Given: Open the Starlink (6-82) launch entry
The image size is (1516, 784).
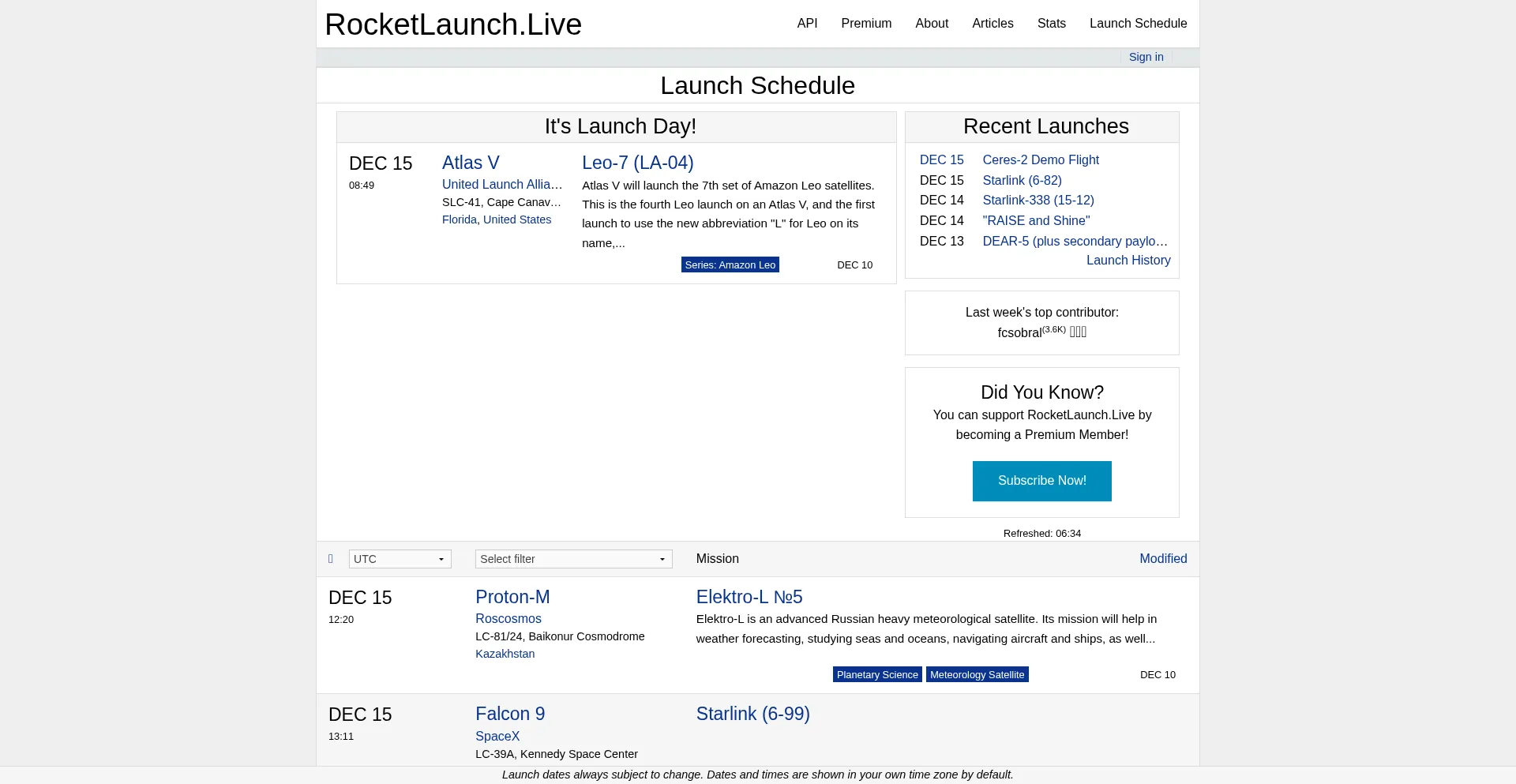Looking at the screenshot, I should coord(1022,180).
